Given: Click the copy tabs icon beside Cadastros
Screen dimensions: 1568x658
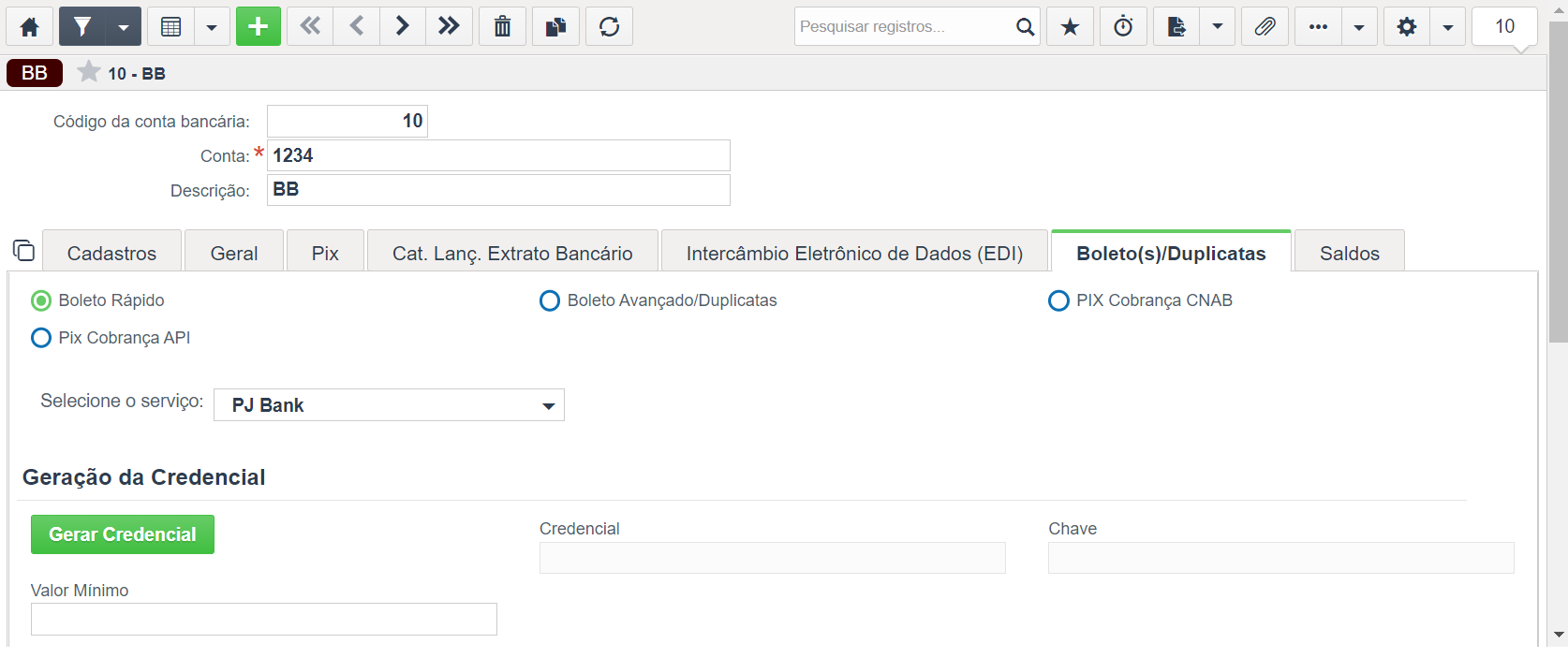Looking at the screenshot, I should tap(23, 250).
